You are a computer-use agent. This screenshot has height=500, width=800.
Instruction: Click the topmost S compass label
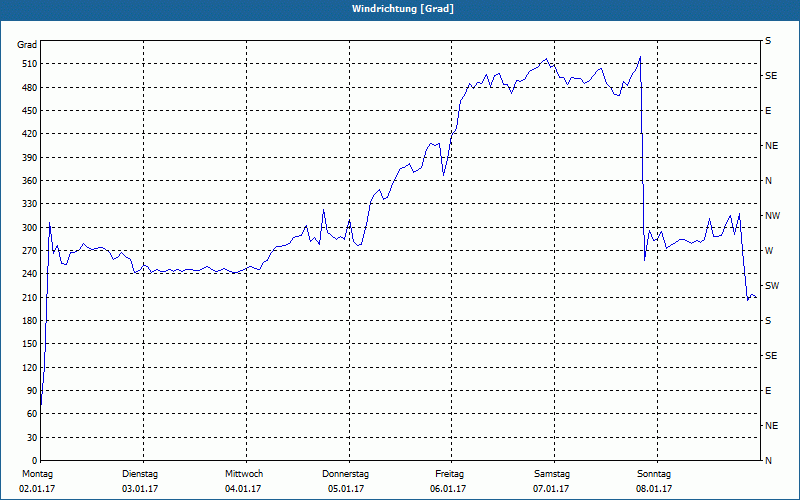point(768,41)
